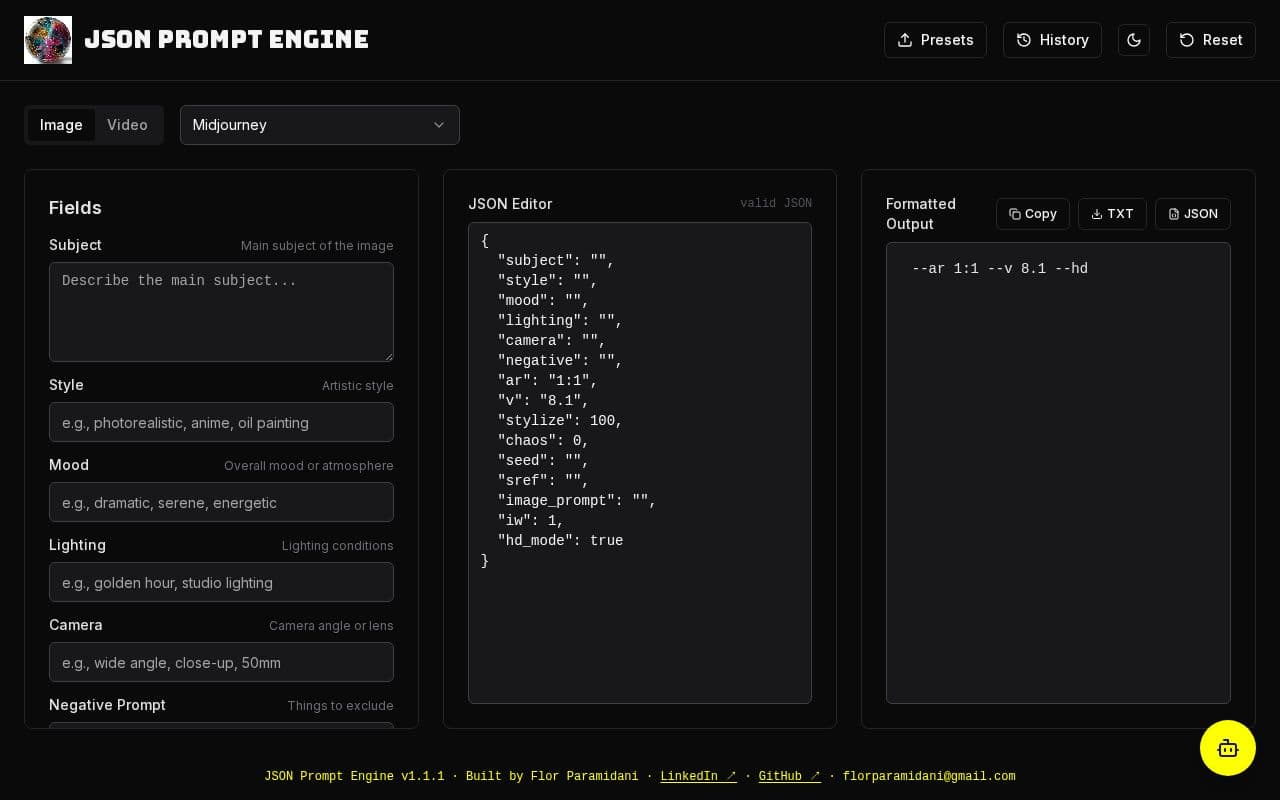Viewport: 1280px width, 800px height.
Task: Click the "image_prompt" line in JSON
Action: click(x=577, y=501)
